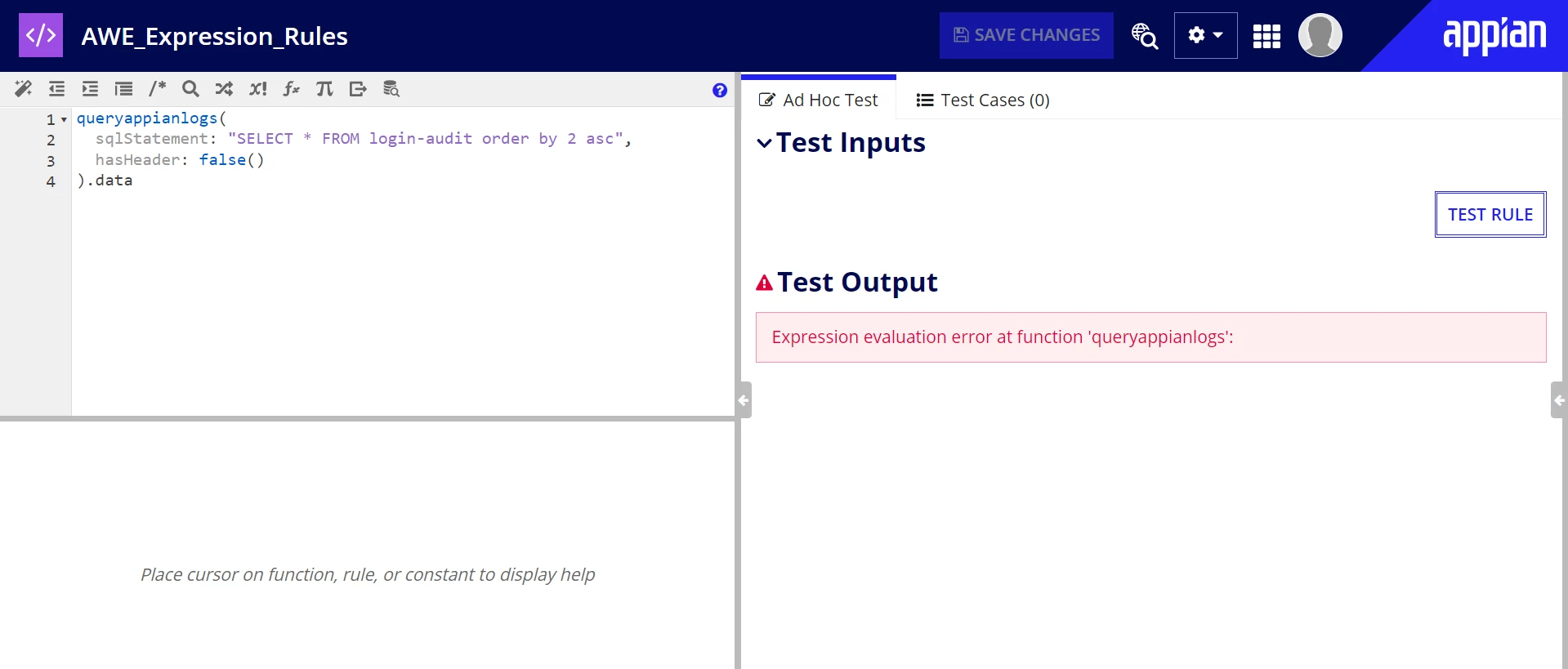Click the expression evaluation error message
1568x669 pixels.
point(1150,337)
